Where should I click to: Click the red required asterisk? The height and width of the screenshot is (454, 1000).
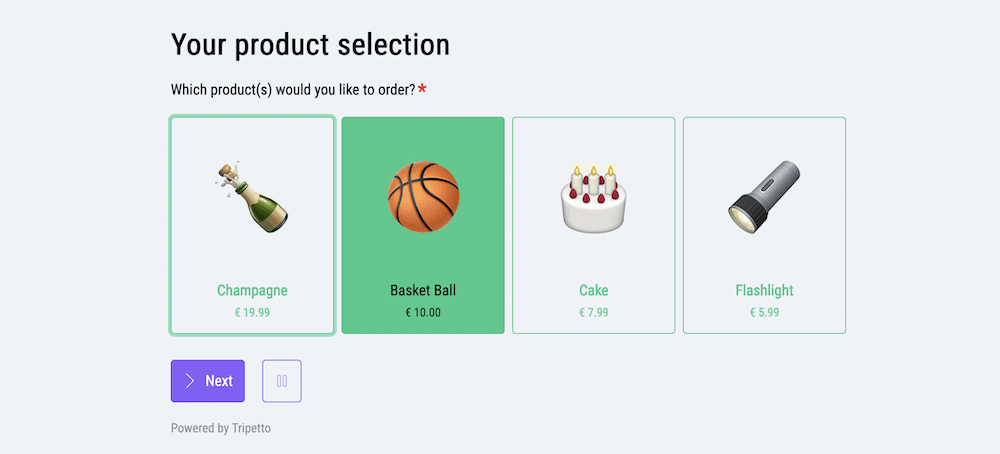[x=422, y=89]
